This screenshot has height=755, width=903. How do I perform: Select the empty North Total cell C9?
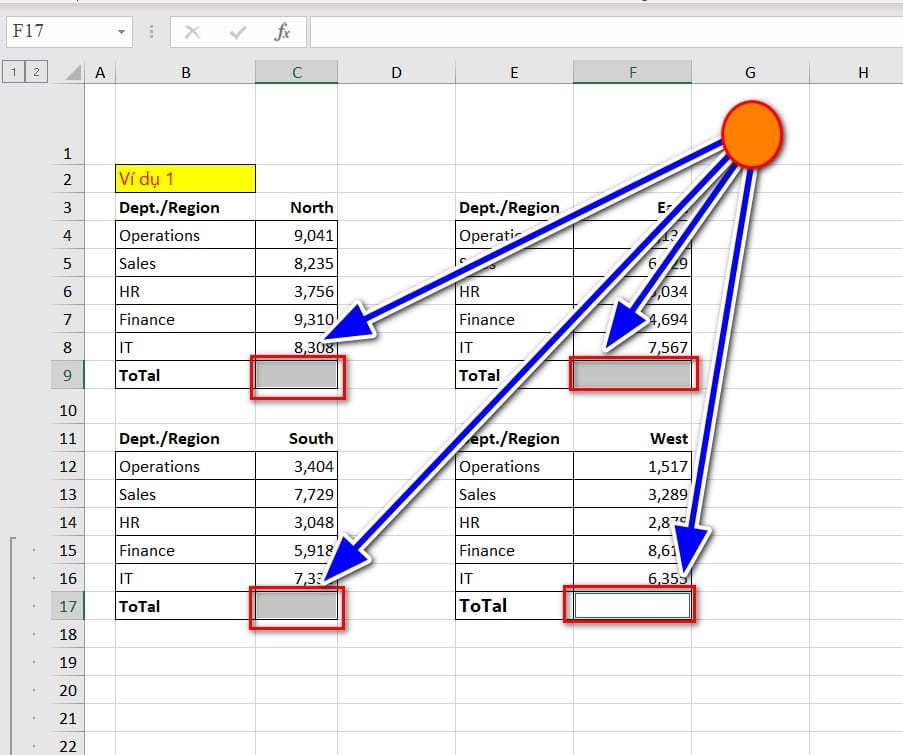click(297, 375)
